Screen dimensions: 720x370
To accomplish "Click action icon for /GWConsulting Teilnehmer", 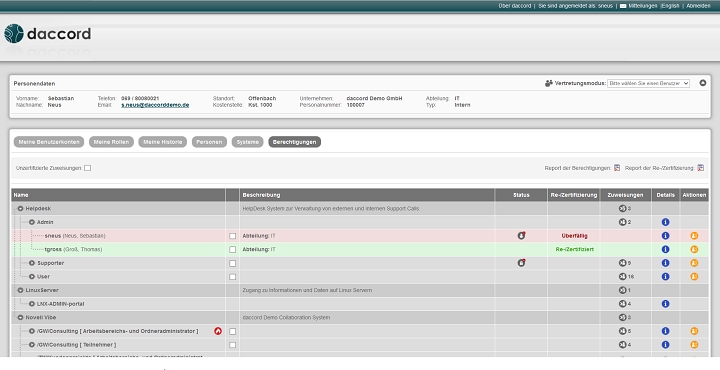I will point(694,345).
